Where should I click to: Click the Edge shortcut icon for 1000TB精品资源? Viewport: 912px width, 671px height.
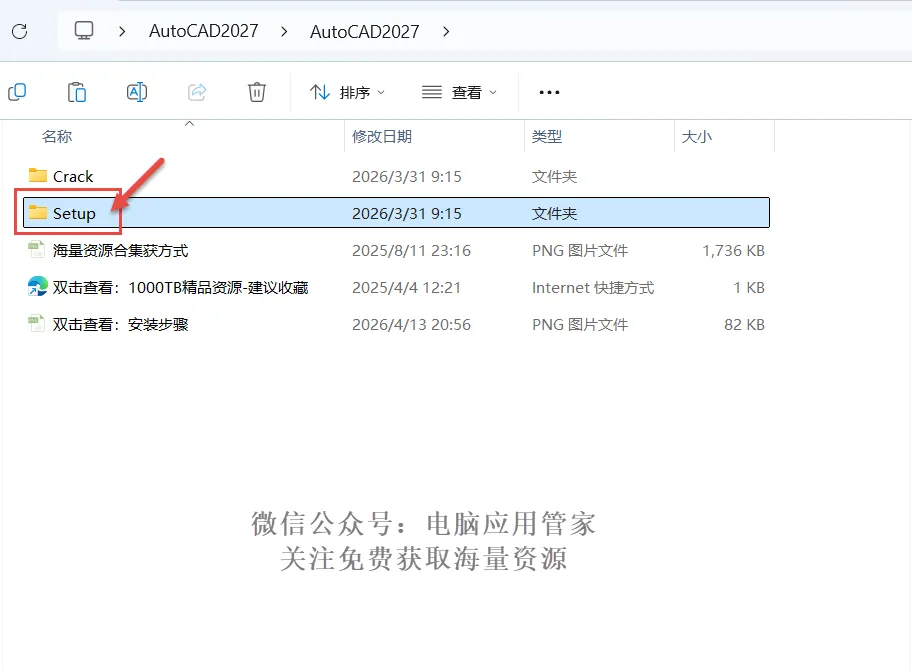tap(38, 286)
